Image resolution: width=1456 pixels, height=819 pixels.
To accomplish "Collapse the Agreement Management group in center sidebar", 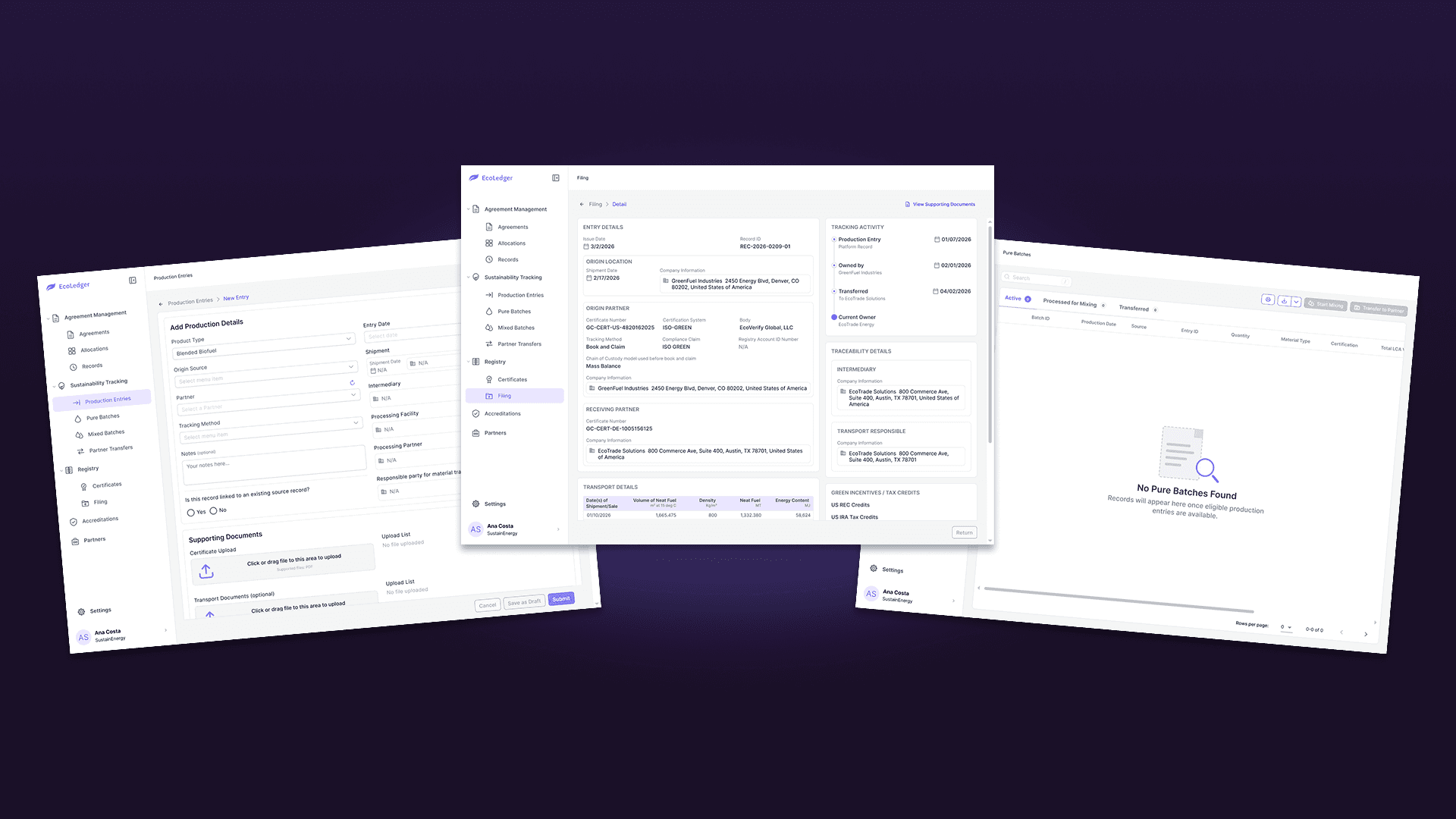I will coord(508,209).
